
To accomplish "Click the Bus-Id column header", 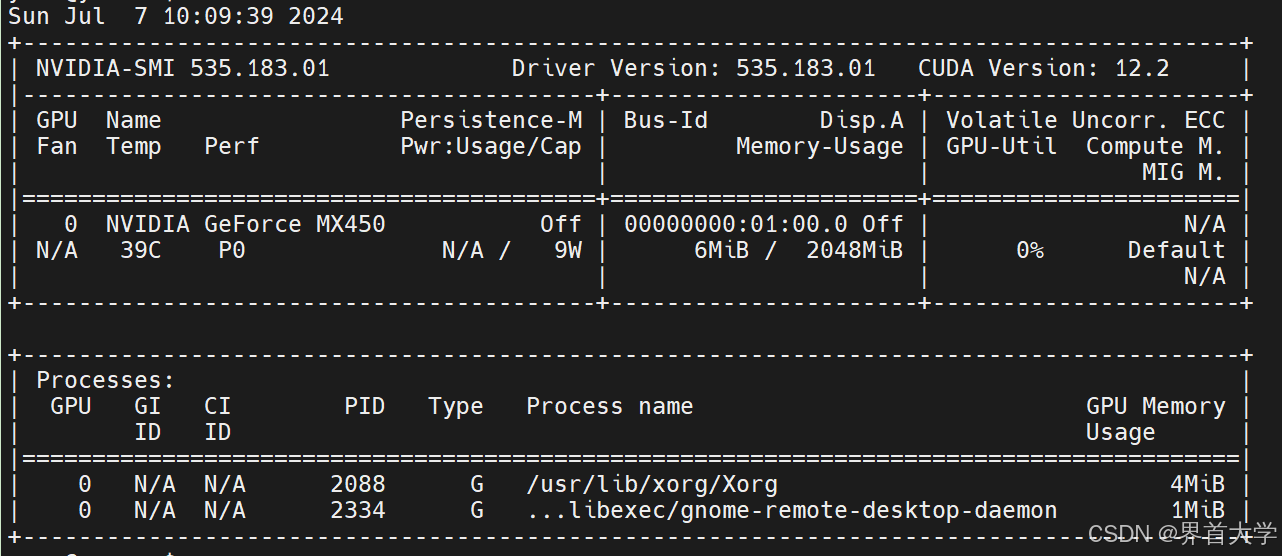I will point(666,121).
